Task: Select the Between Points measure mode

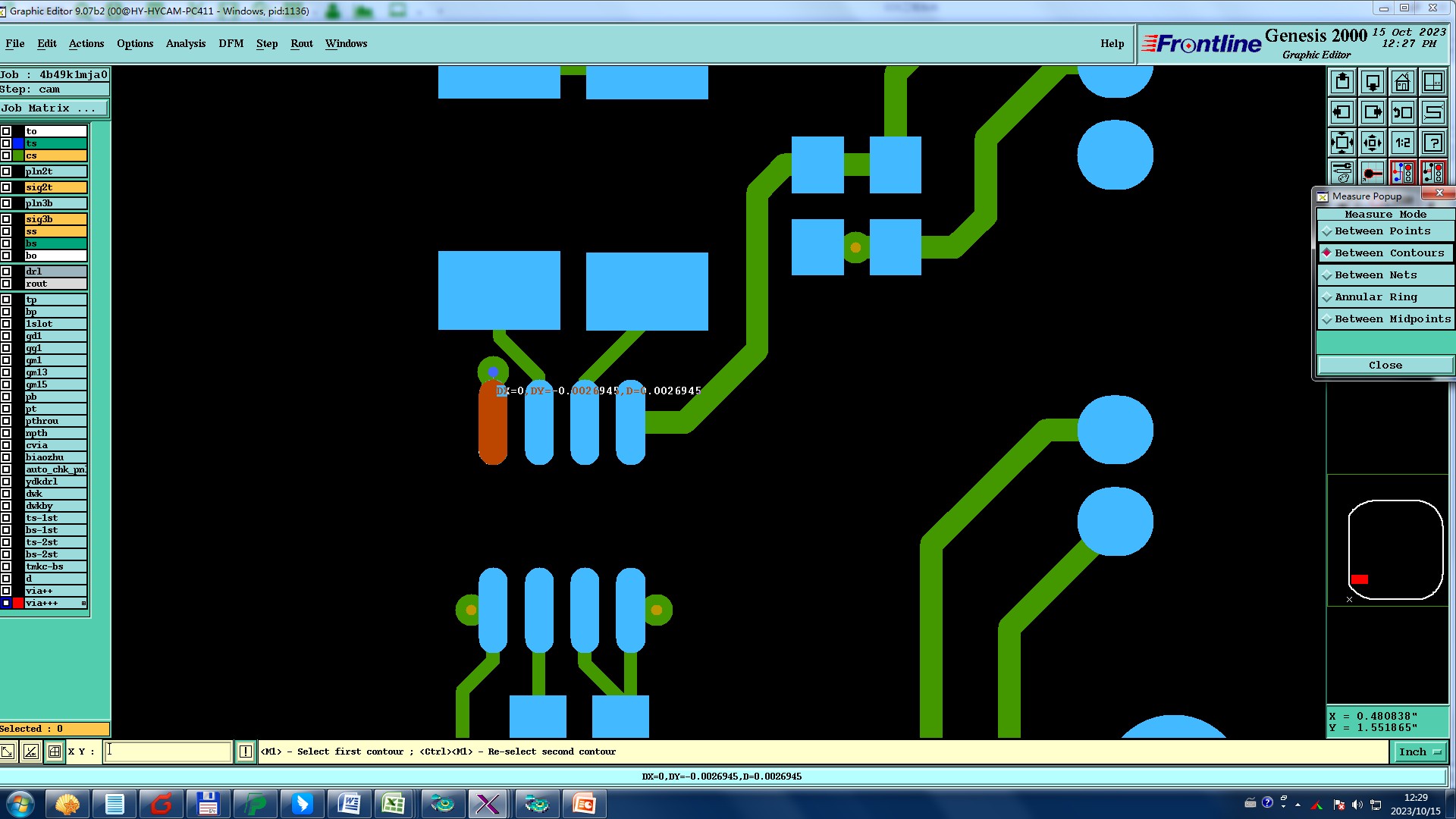Action: pos(1382,231)
